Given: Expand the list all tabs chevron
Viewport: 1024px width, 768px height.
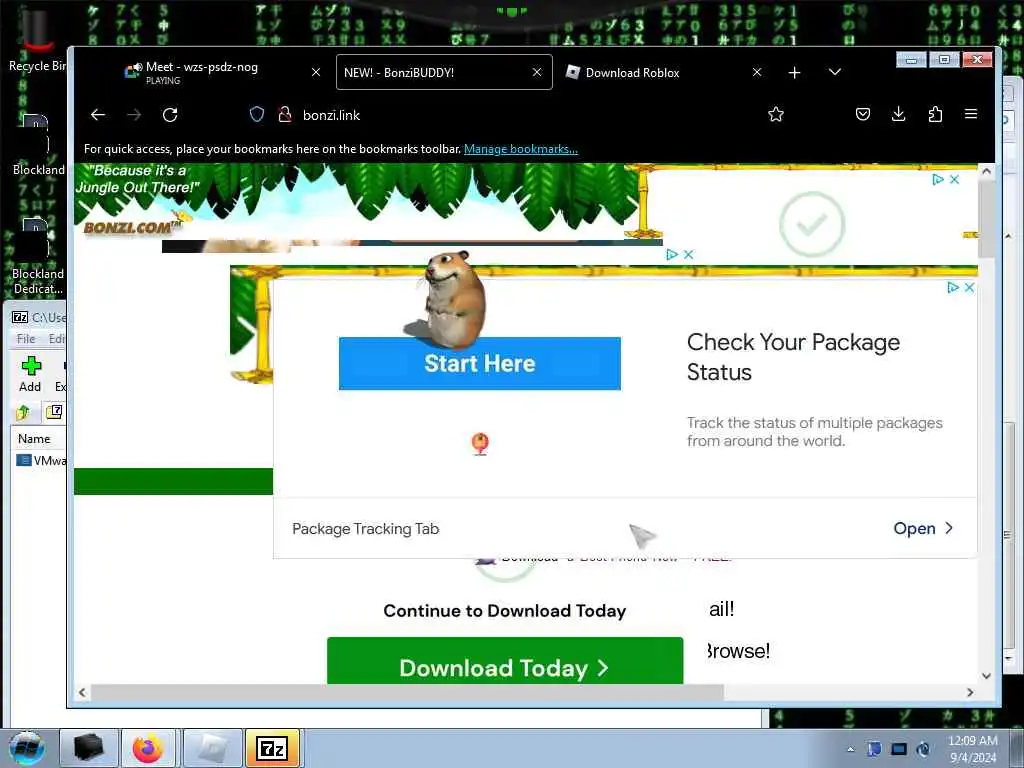Looking at the screenshot, I should coord(835,72).
